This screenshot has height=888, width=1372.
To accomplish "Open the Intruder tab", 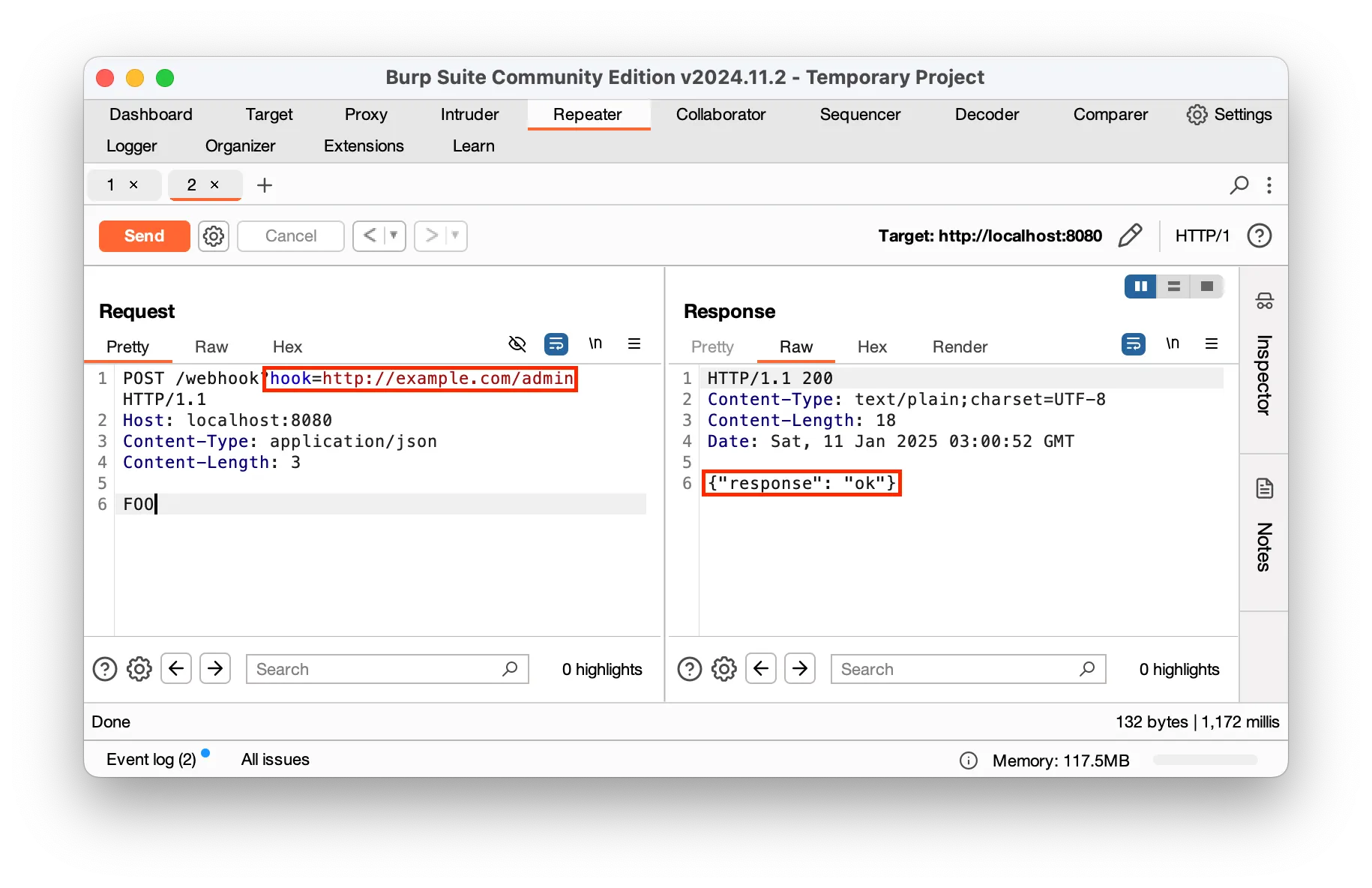I will (x=469, y=115).
